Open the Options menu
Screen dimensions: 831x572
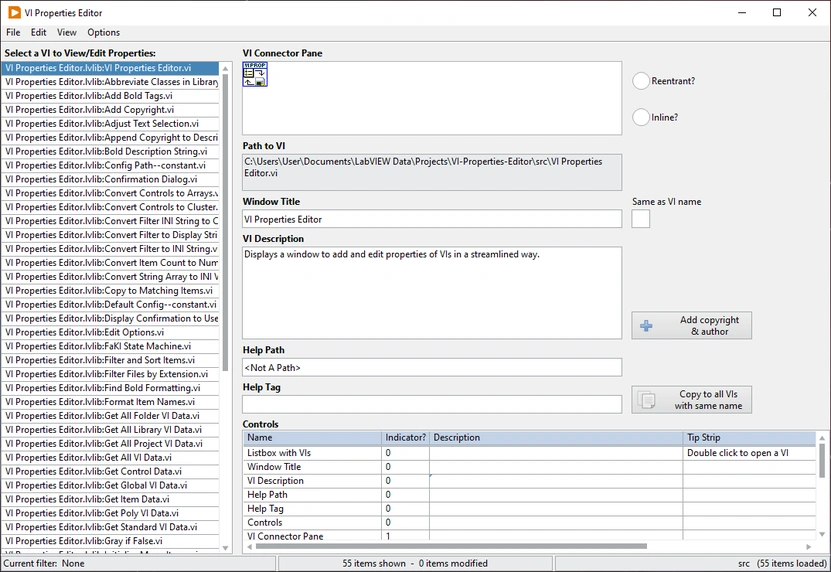(x=103, y=32)
